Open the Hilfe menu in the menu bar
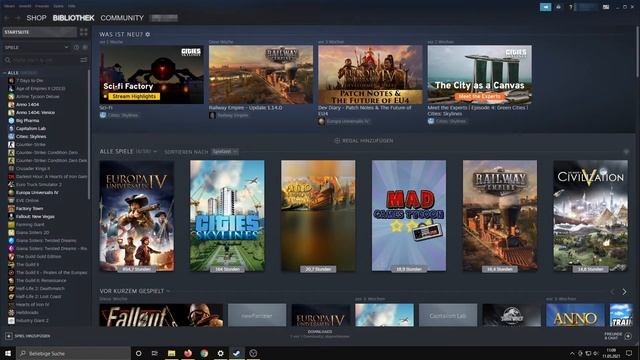The height and width of the screenshot is (360, 640). click(x=72, y=6)
